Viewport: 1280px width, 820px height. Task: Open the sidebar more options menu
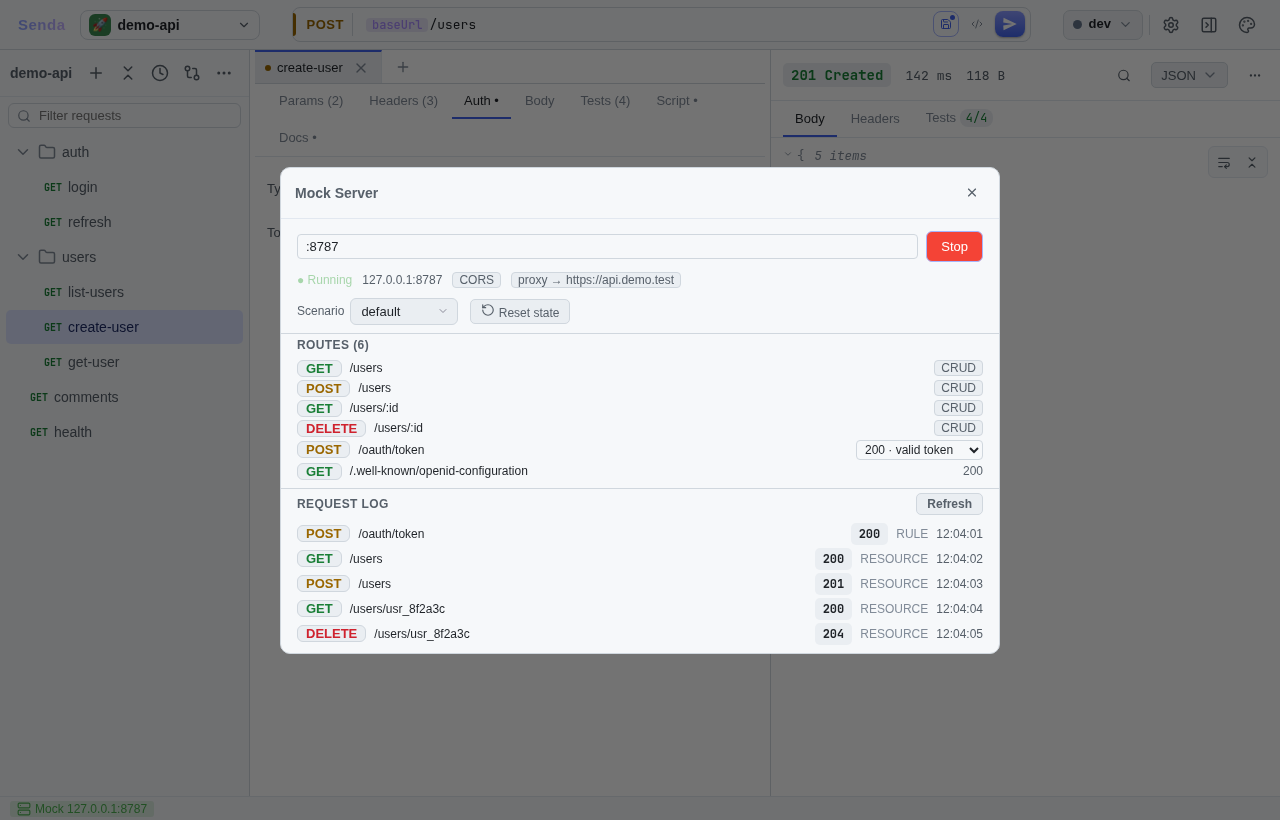[x=224, y=73]
